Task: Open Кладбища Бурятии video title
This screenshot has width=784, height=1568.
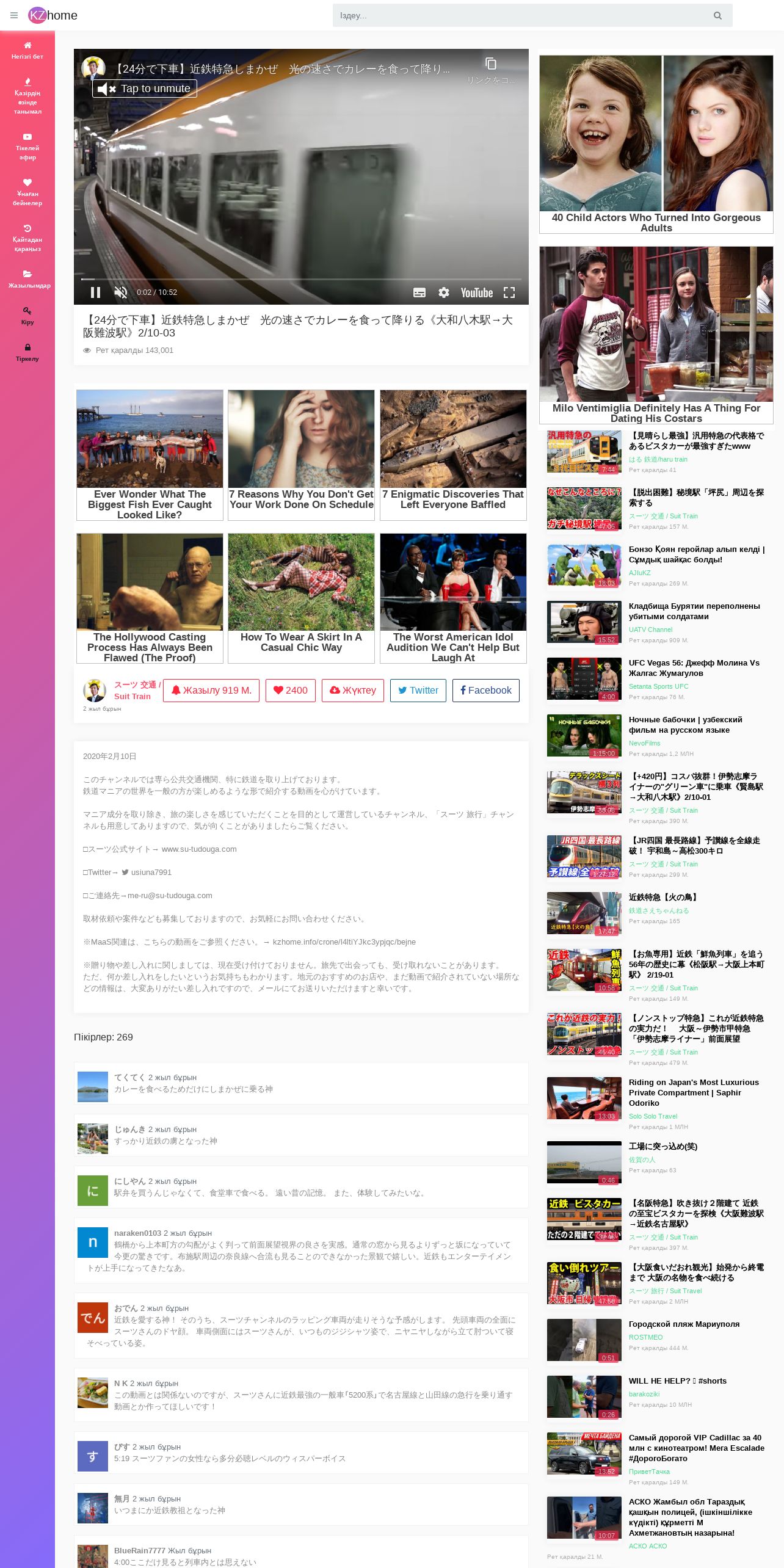Action: point(694,611)
